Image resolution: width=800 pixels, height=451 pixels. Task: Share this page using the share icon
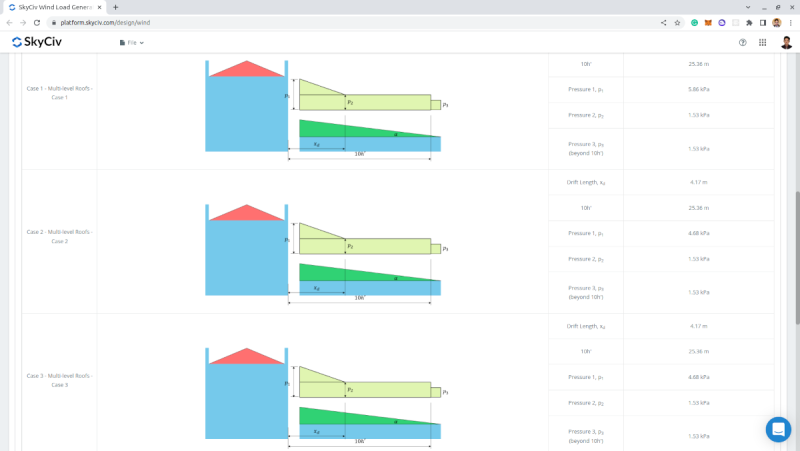[x=663, y=22]
